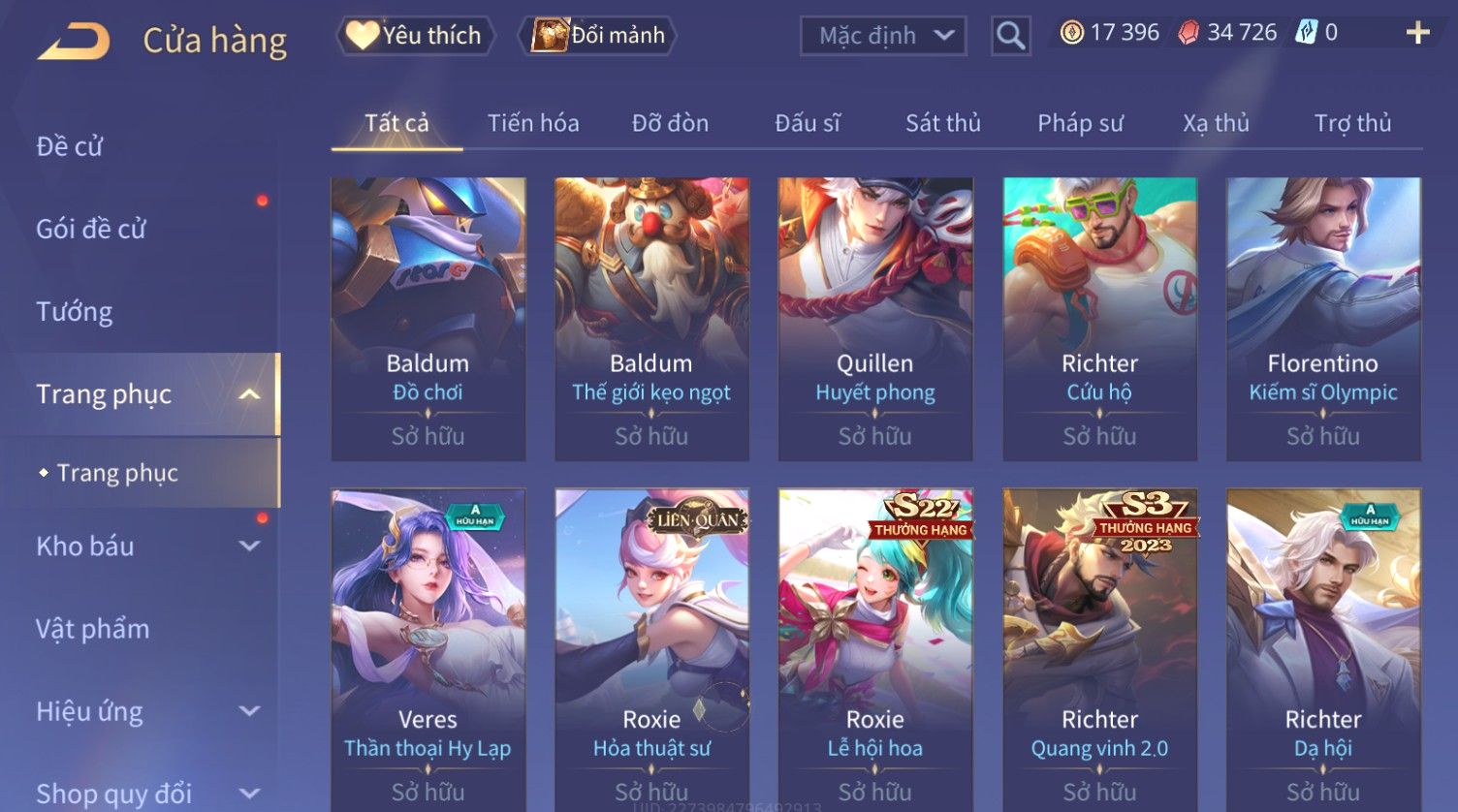Go to Gói đề cử section
Image resolution: width=1458 pixels, height=812 pixels.
coord(91,230)
